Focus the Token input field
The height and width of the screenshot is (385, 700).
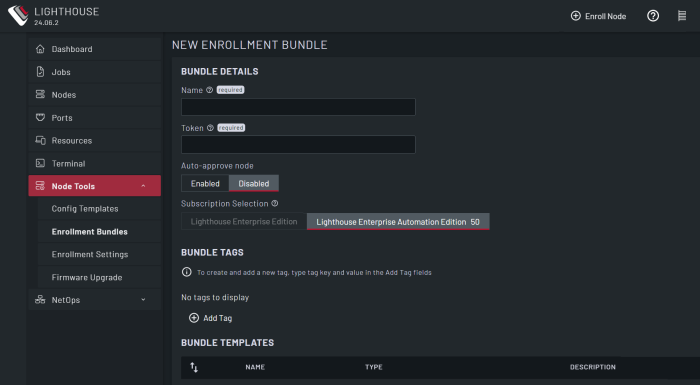298,145
